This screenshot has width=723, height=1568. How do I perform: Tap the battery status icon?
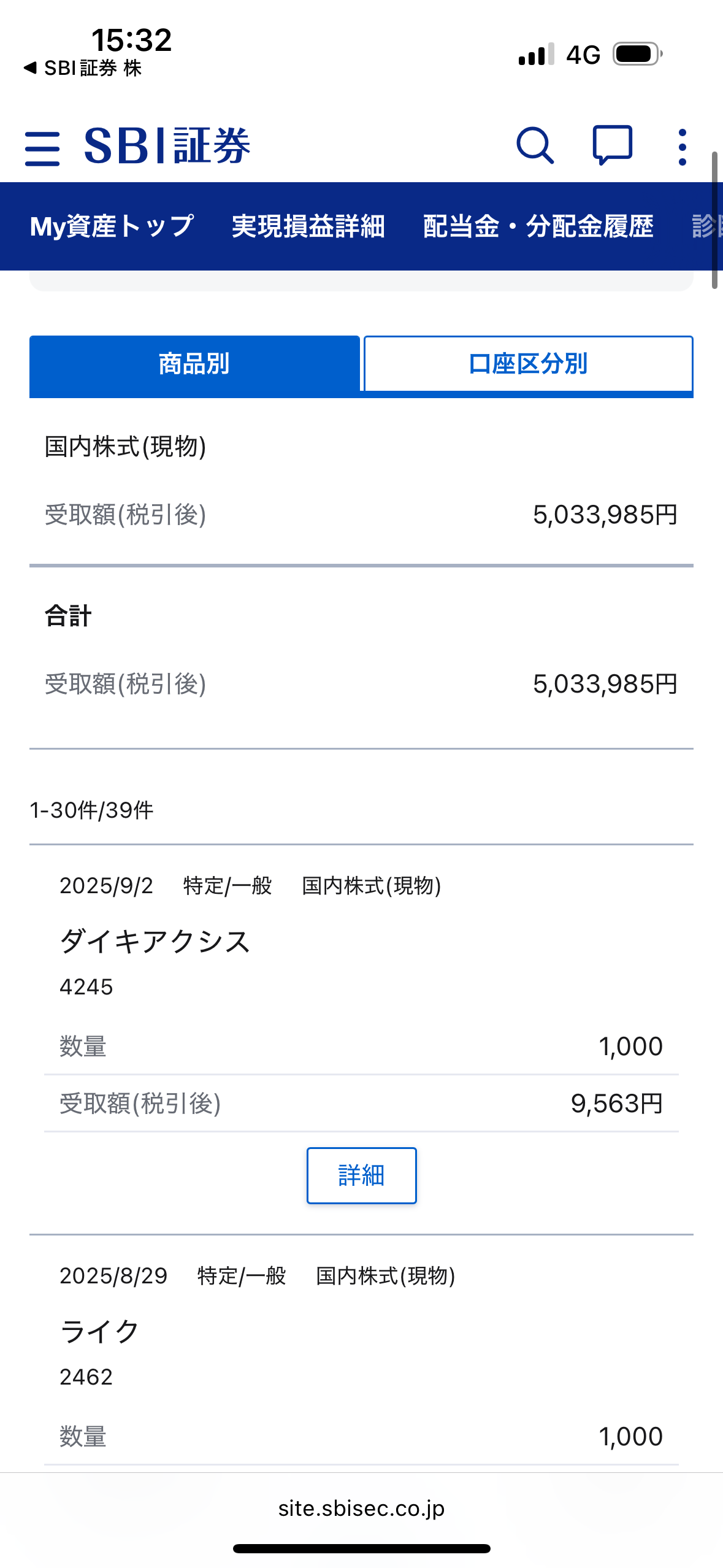coord(638,55)
